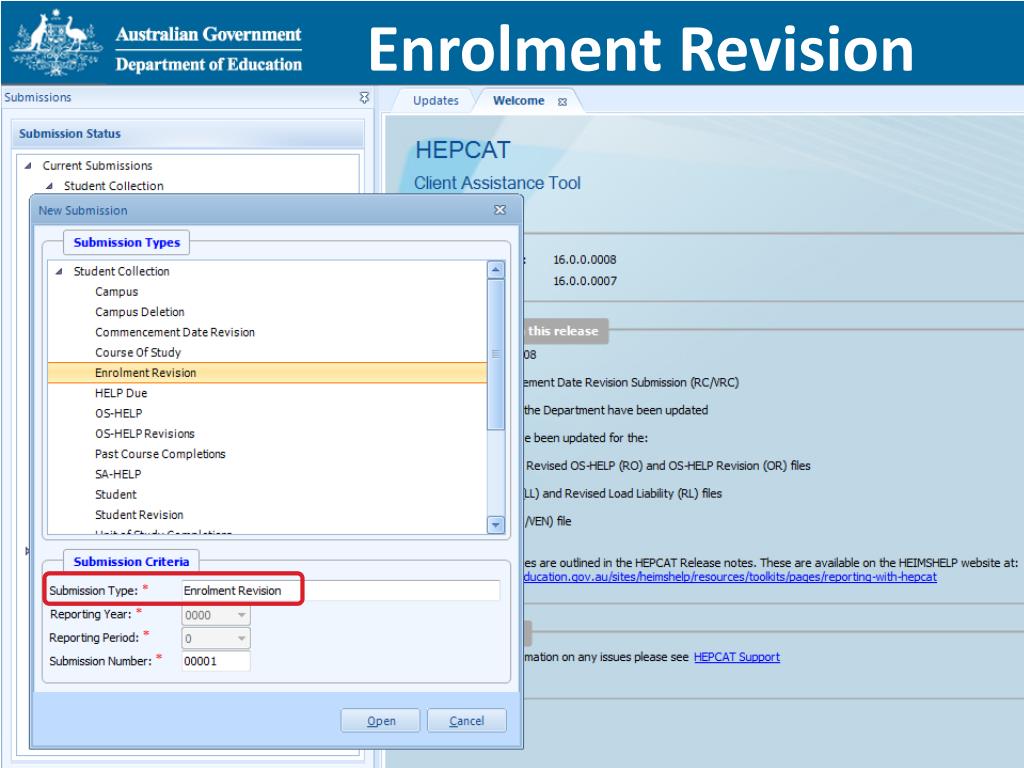Click the Submission Status panel header
Image resolution: width=1024 pixels, height=768 pixels.
point(187,134)
